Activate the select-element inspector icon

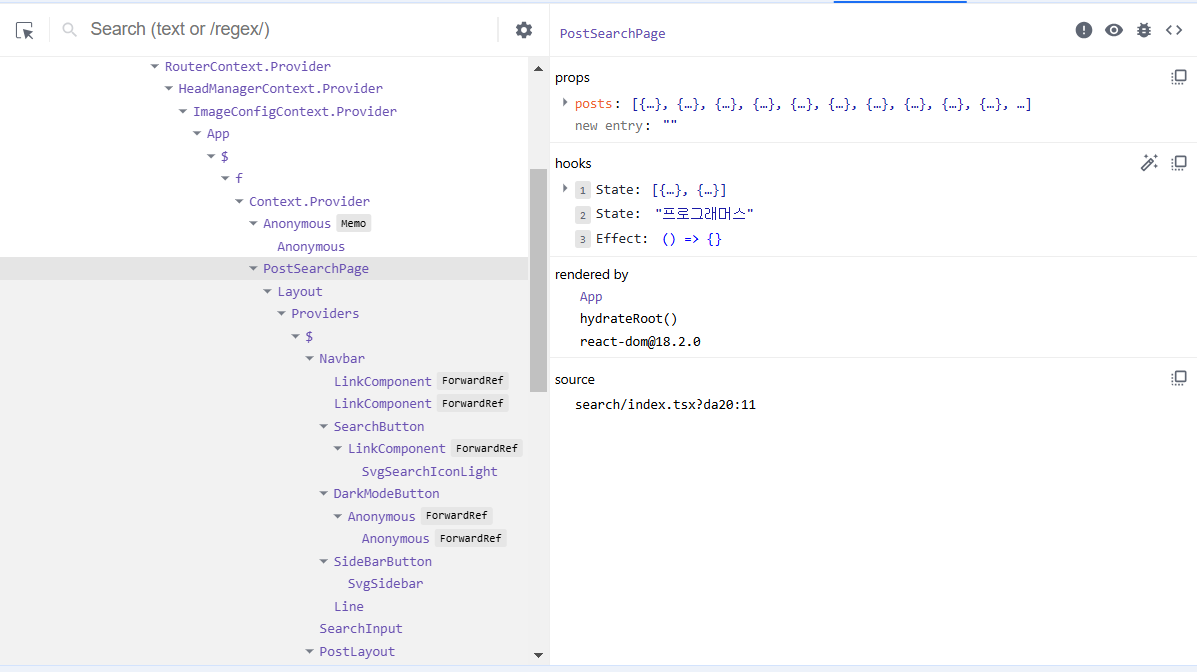[24, 31]
